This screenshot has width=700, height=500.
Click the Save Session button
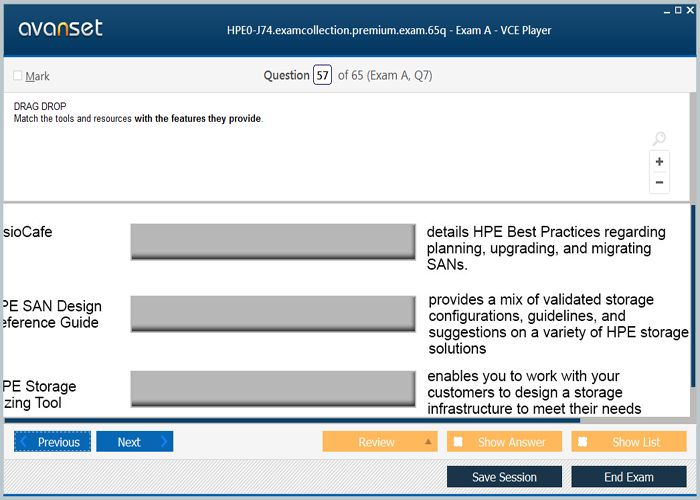(504, 477)
